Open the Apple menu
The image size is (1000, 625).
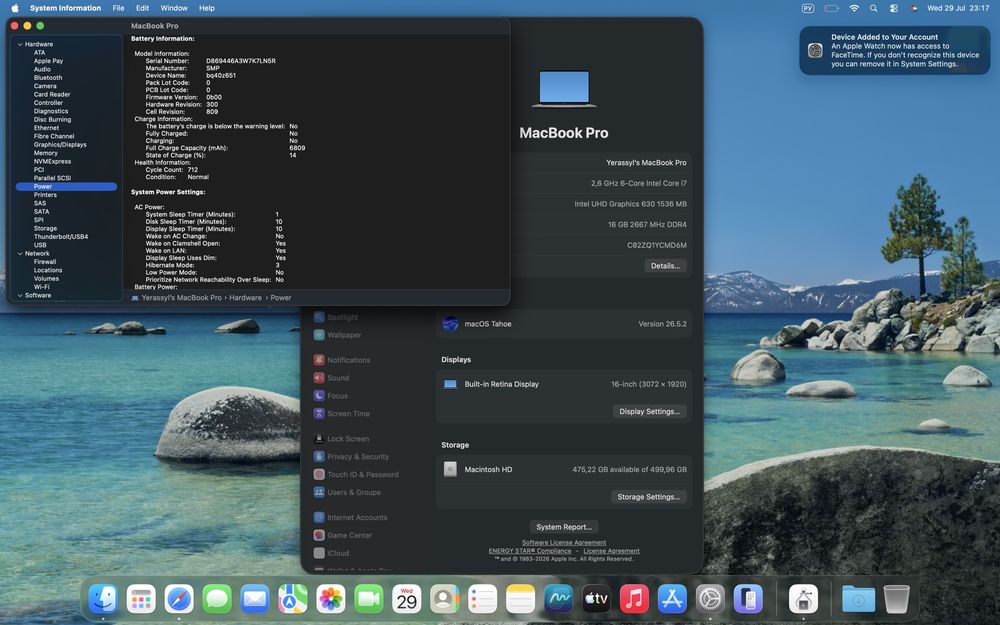(15, 8)
